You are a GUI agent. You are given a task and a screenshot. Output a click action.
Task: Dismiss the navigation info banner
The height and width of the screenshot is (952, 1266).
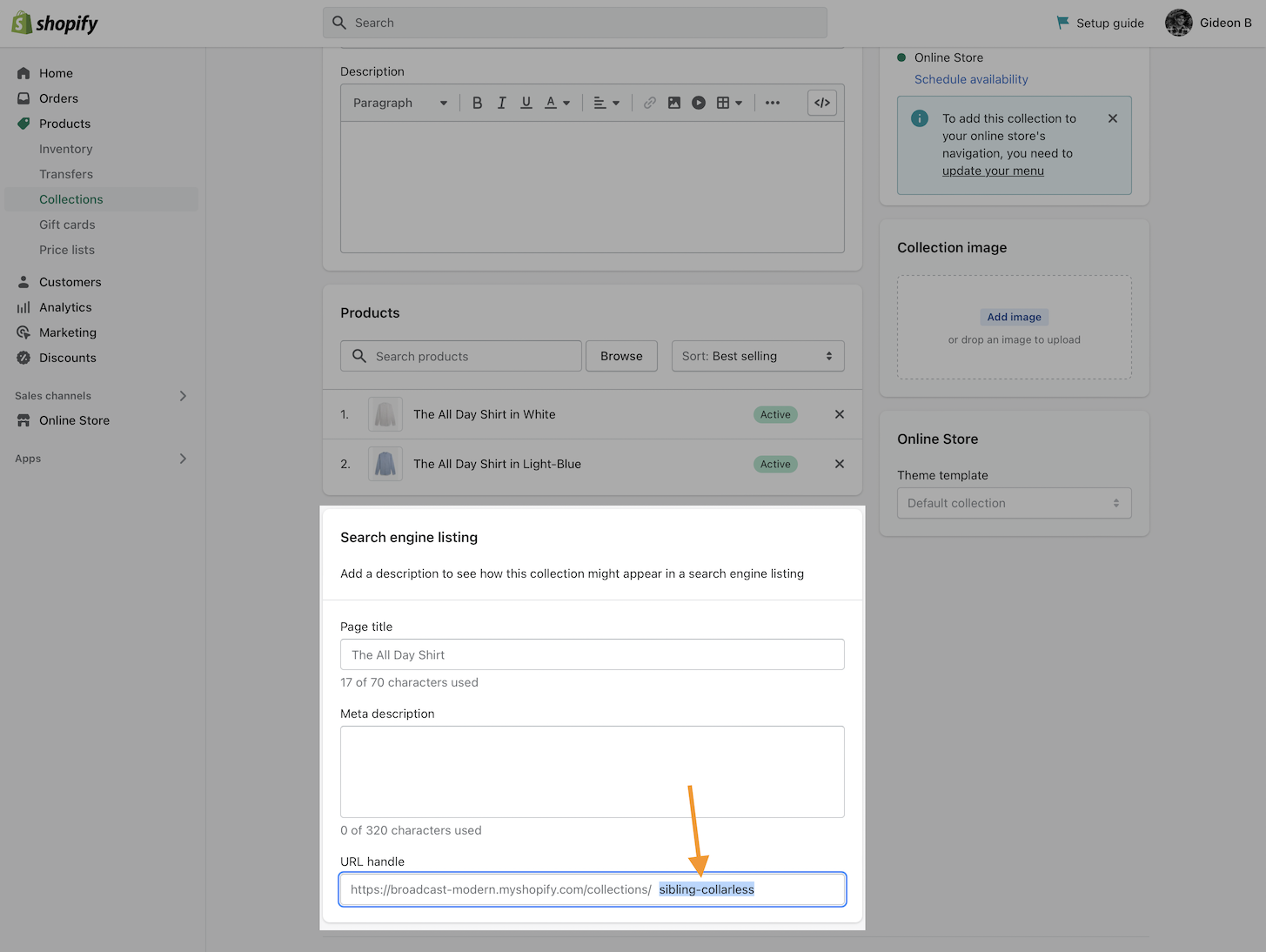tap(1112, 118)
